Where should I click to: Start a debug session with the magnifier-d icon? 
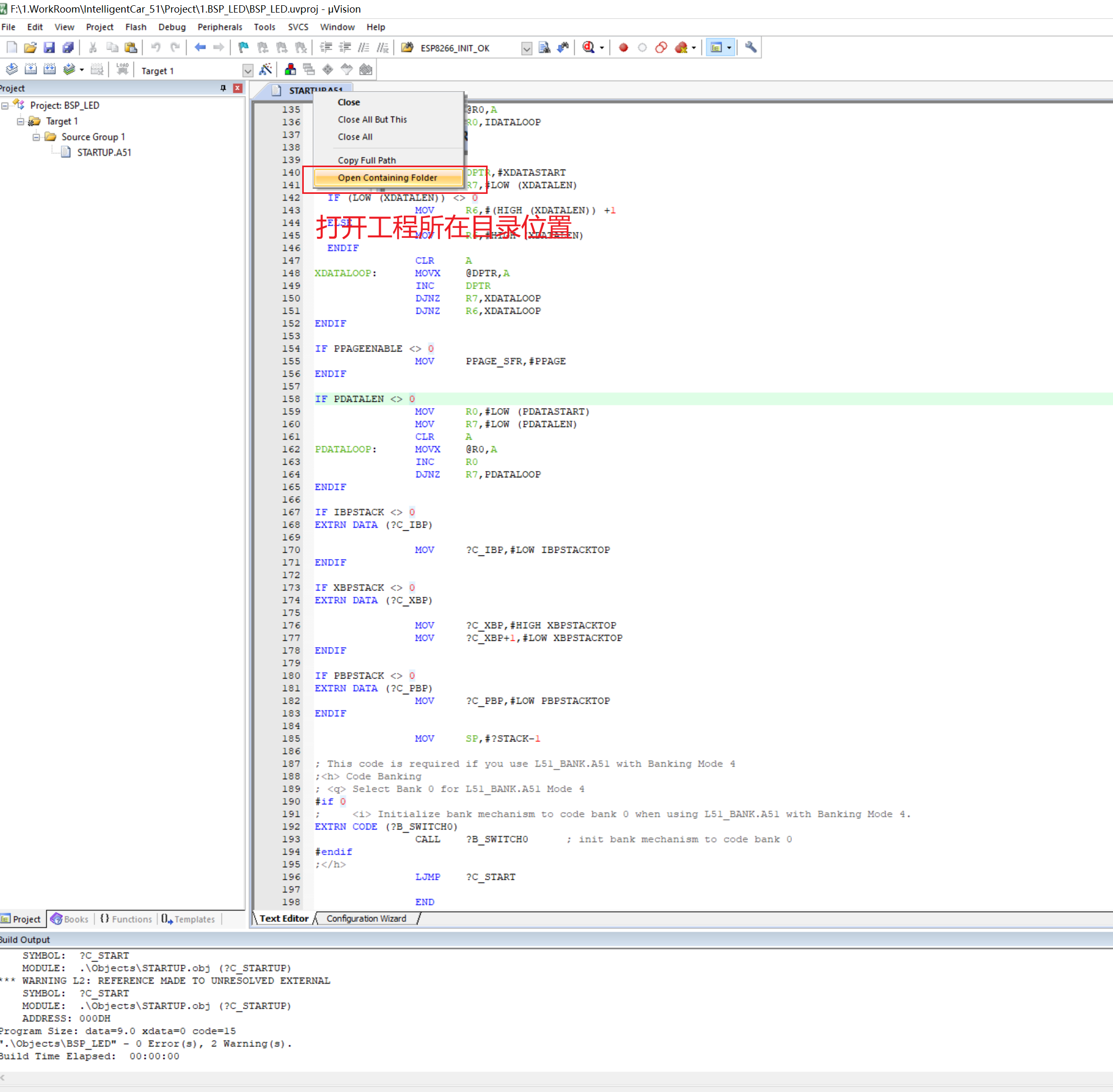pos(588,48)
